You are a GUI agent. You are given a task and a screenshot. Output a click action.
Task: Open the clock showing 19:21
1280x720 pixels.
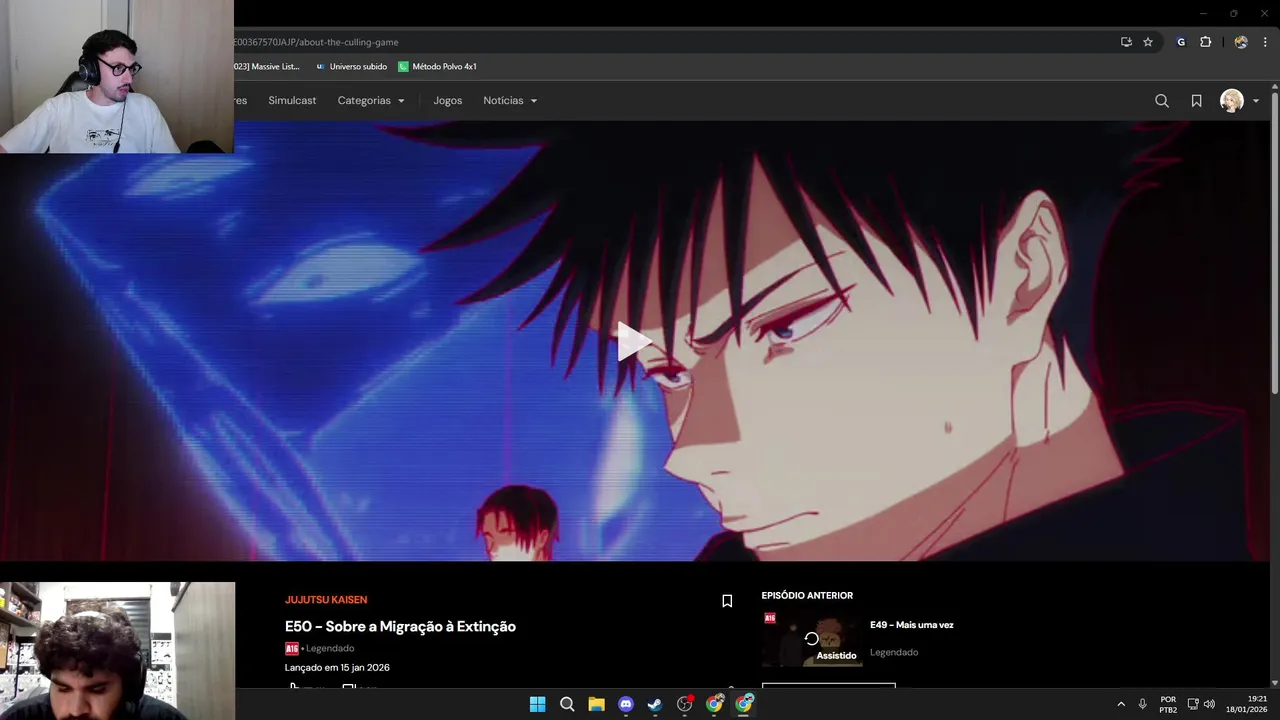tap(1248, 704)
